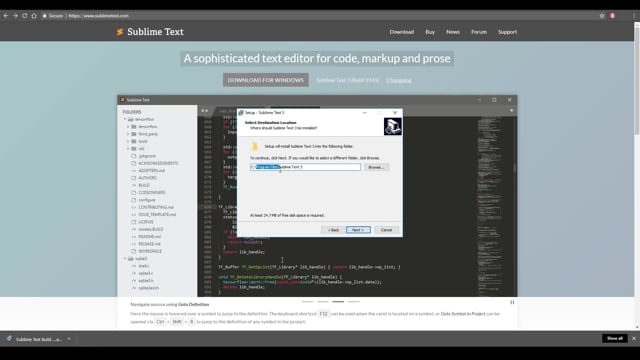
Task: Select ACKNOWLEDGMENTS in the folder tree
Action: pyautogui.click(x=158, y=163)
